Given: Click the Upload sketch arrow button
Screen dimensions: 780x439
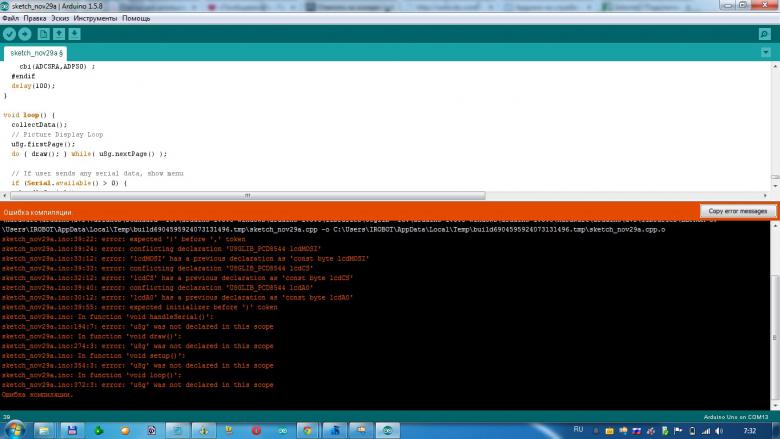Looking at the screenshot, I should pos(25,34).
